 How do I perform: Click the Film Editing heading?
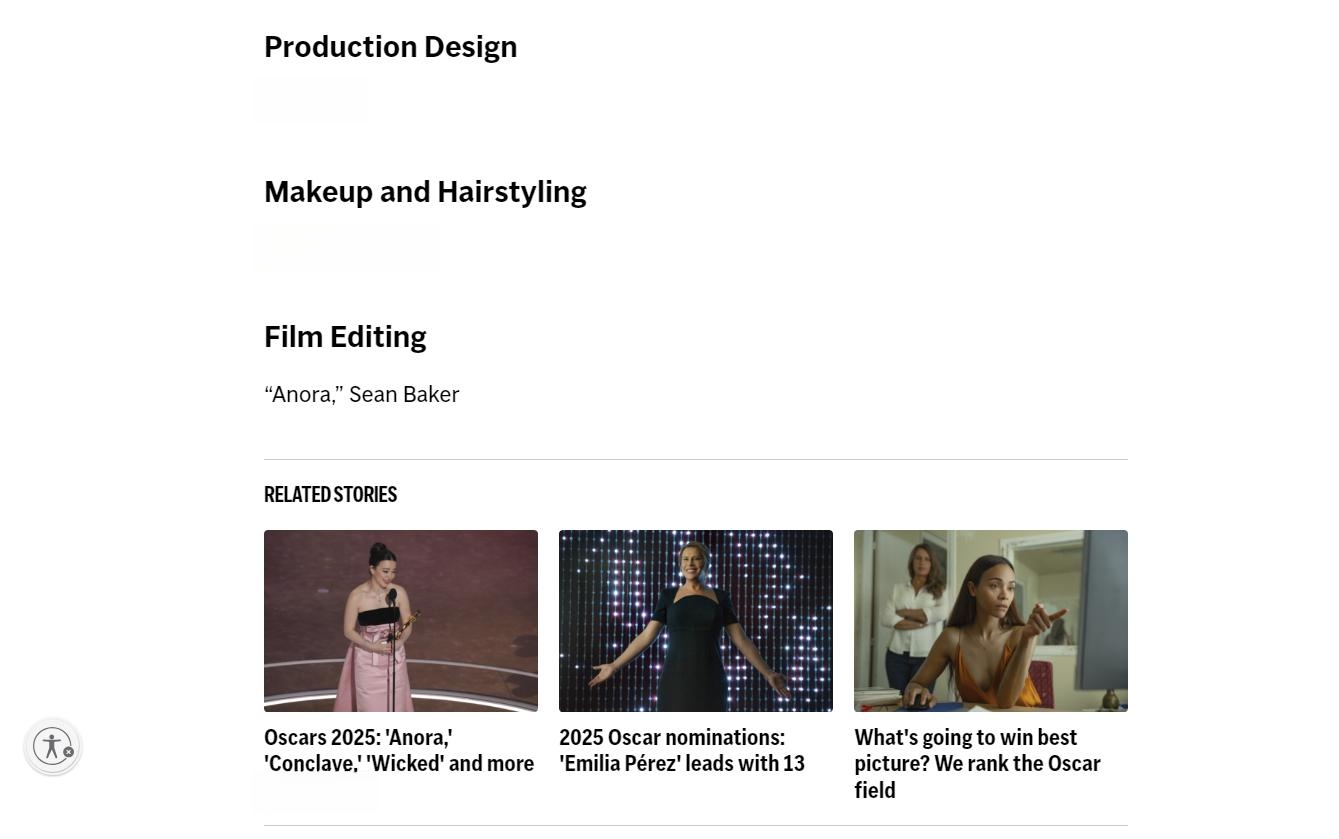point(345,337)
